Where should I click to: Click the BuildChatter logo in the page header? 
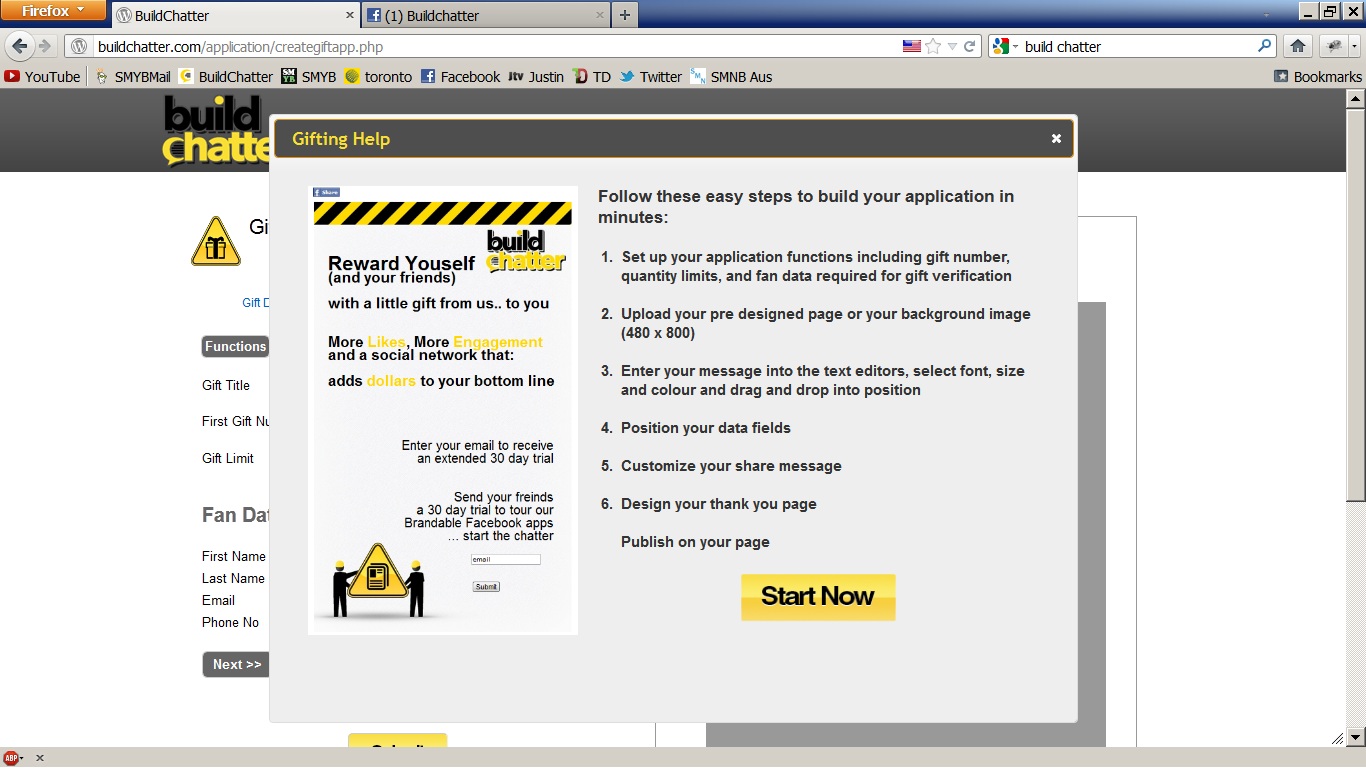pos(216,130)
